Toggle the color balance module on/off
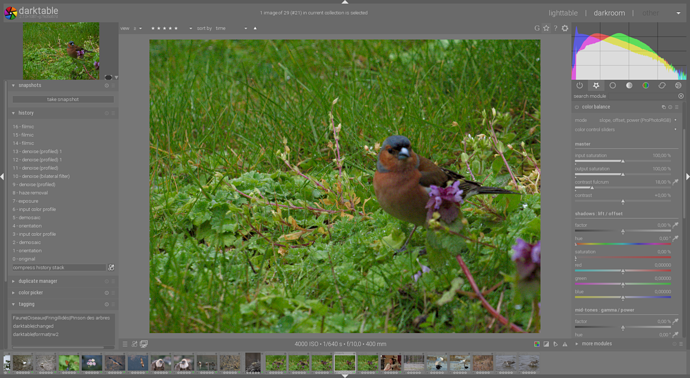This screenshot has width=690, height=378. [576, 107]
